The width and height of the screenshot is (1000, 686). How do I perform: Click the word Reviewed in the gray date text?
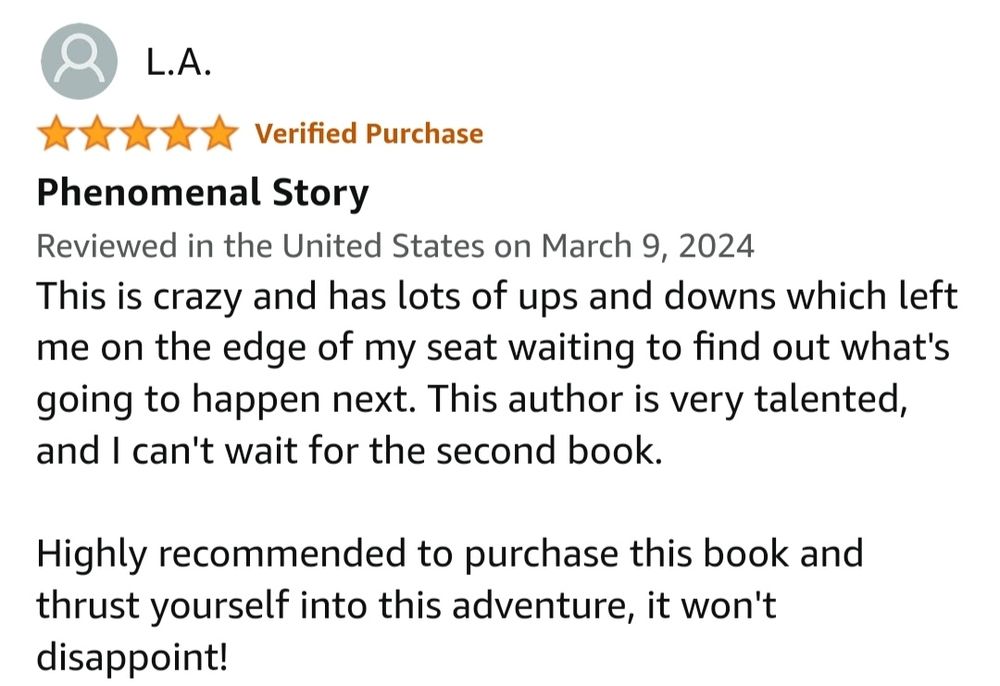107,246
